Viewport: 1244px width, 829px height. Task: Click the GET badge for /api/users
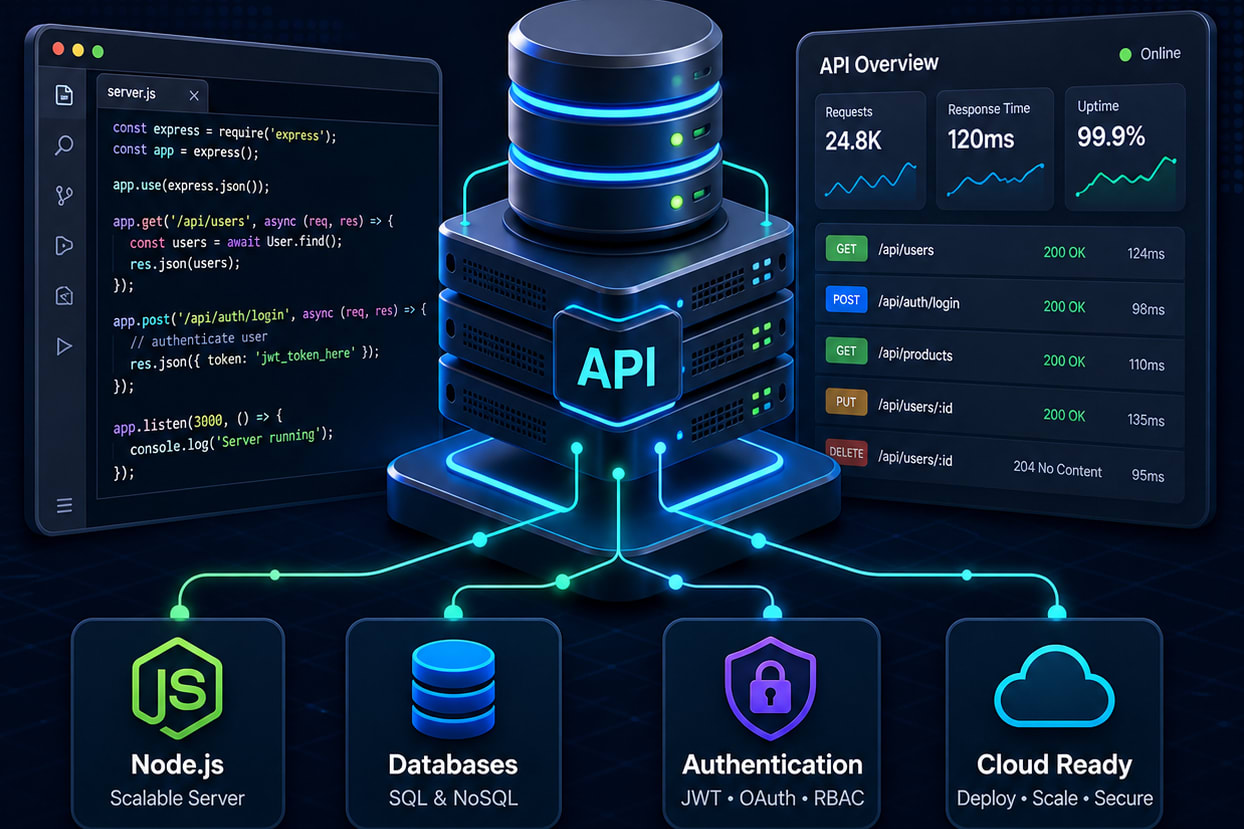point(846,248)
